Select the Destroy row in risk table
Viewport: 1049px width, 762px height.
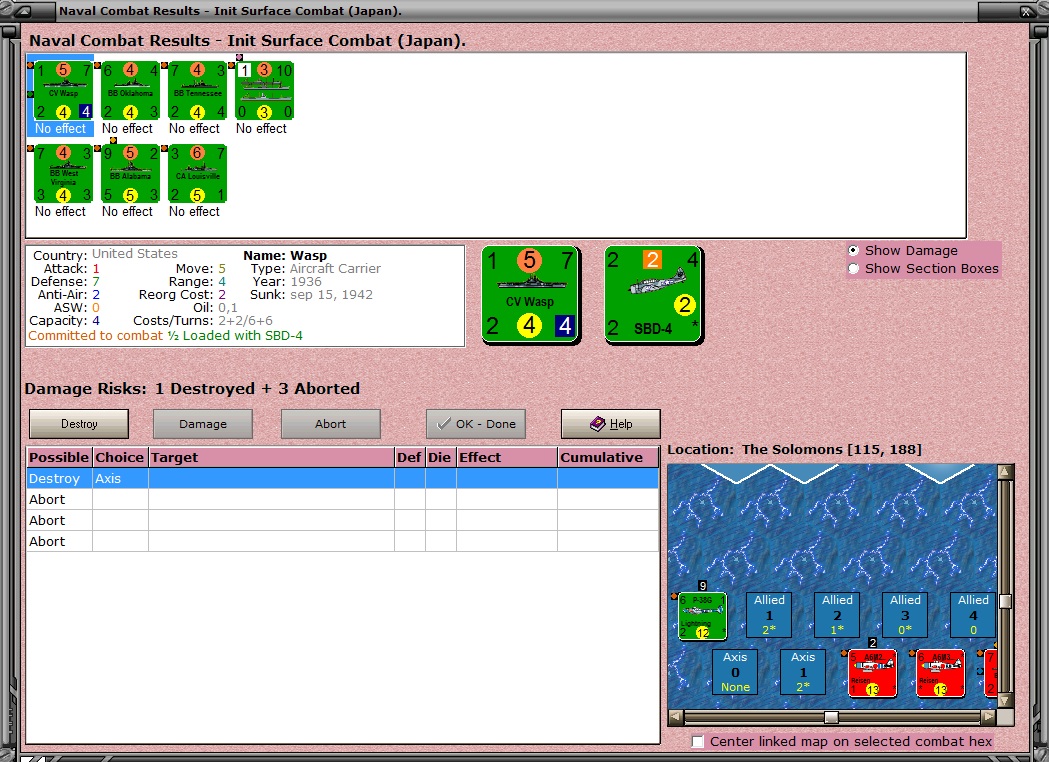click(x=343, y=478)
